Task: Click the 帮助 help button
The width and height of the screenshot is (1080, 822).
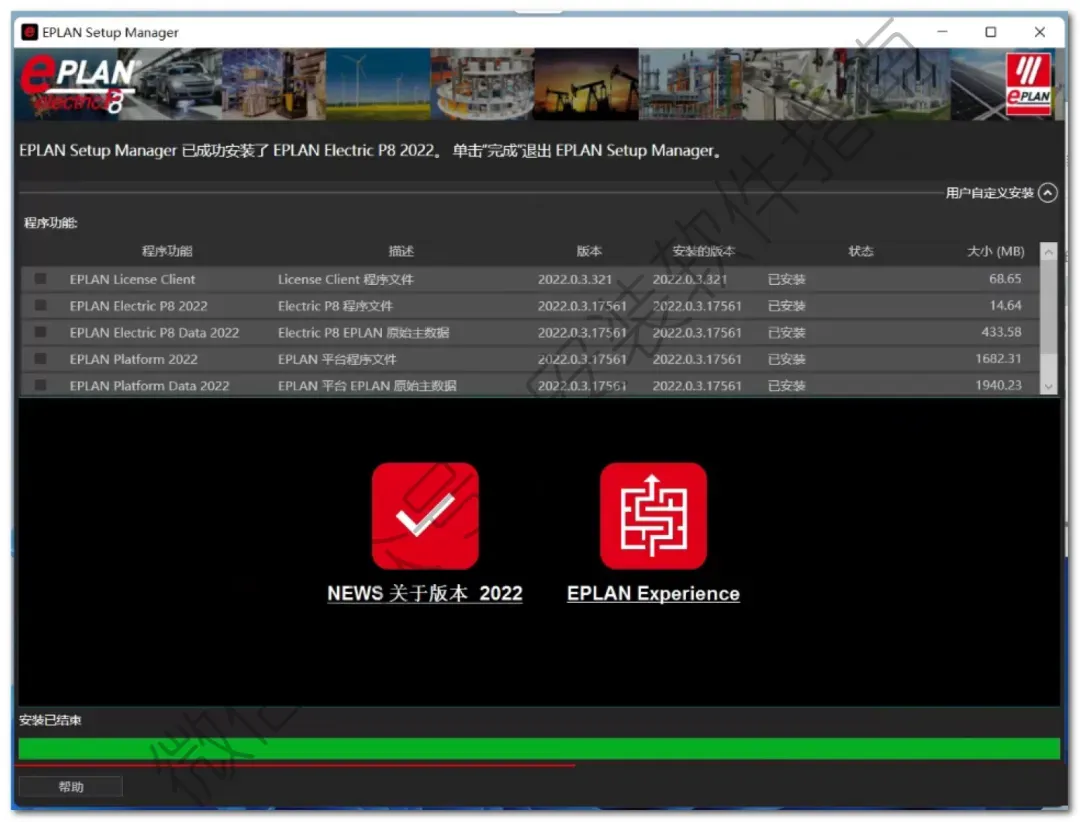Action: point(71,787)
